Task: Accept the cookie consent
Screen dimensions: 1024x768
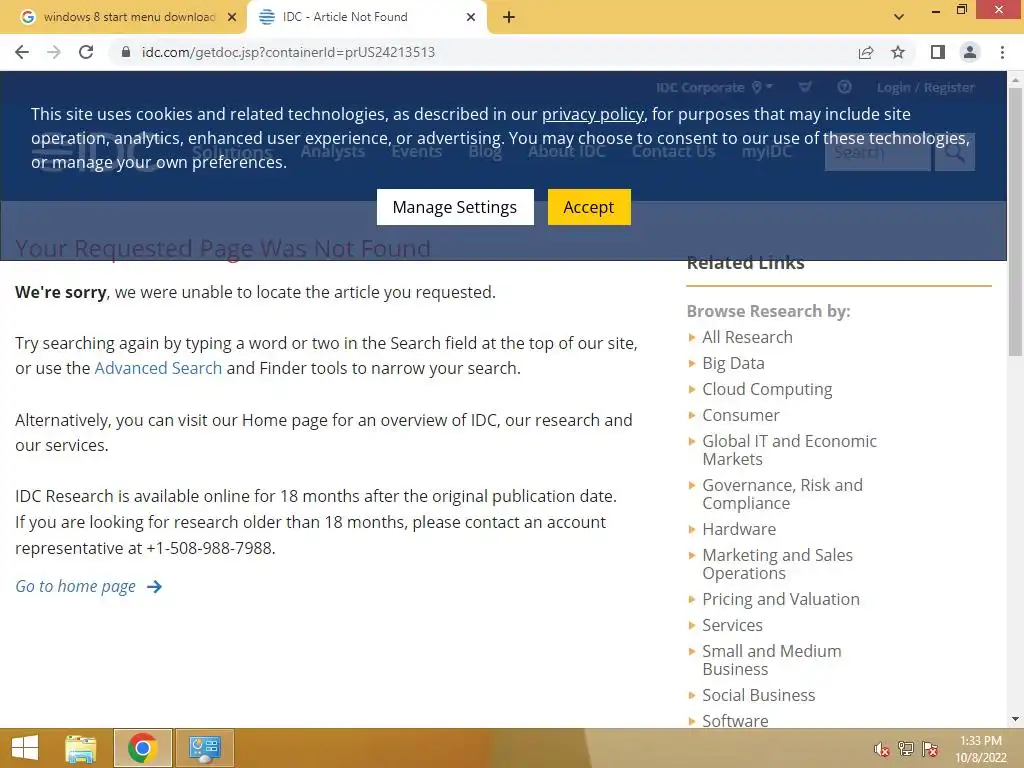Action: (x=589, y=207)
